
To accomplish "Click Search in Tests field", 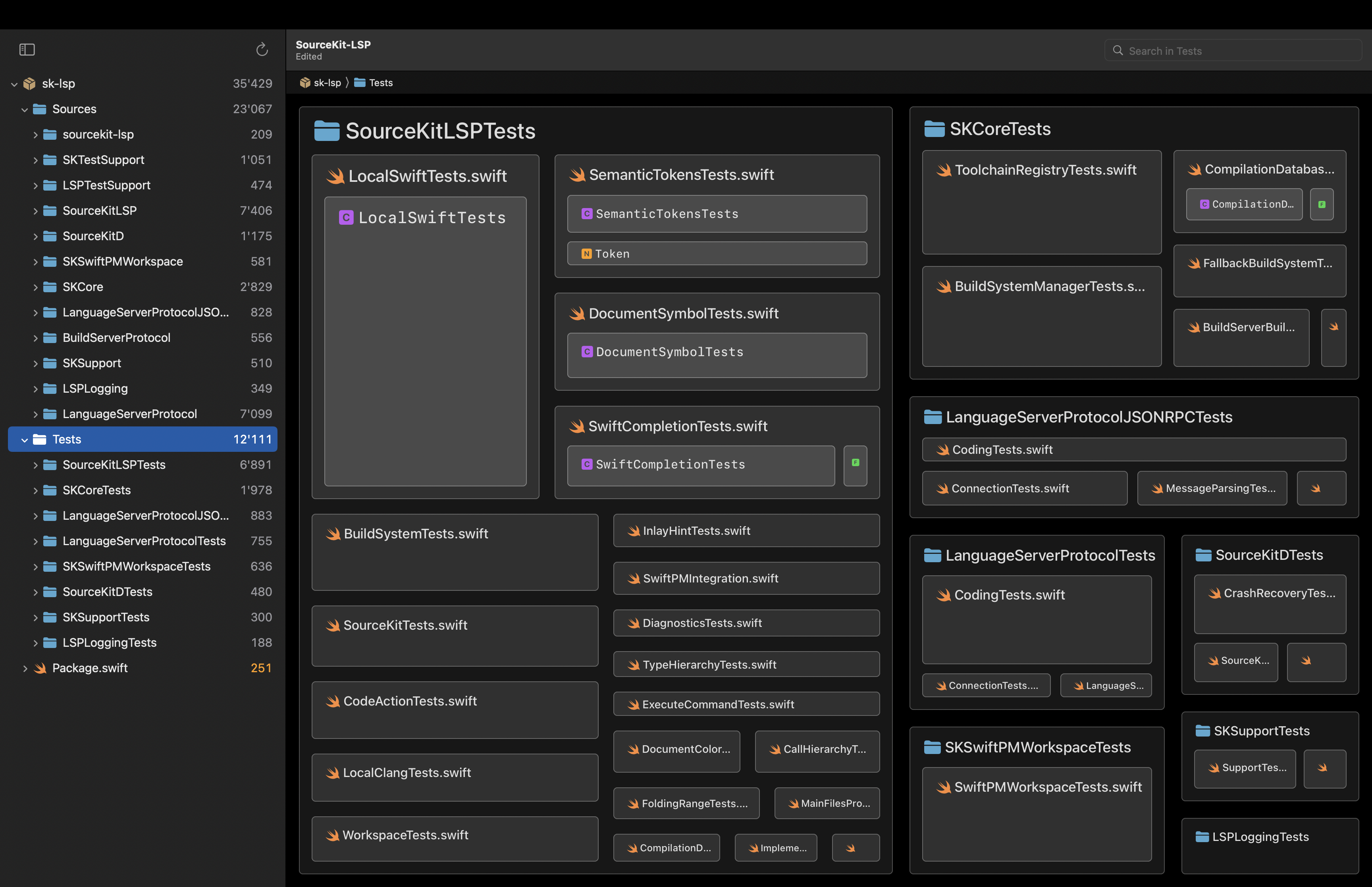I will (x=1233, y=51).
